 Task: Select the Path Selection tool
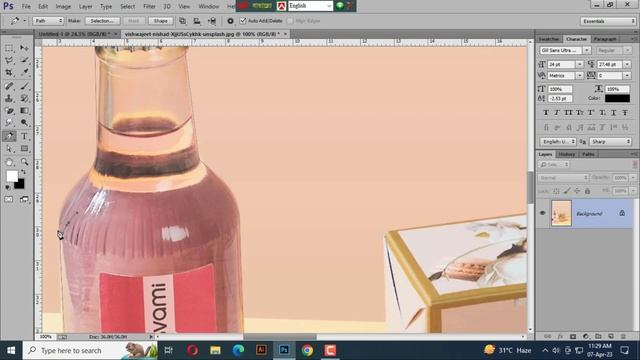pyautogui.click(x=9, y=149)
